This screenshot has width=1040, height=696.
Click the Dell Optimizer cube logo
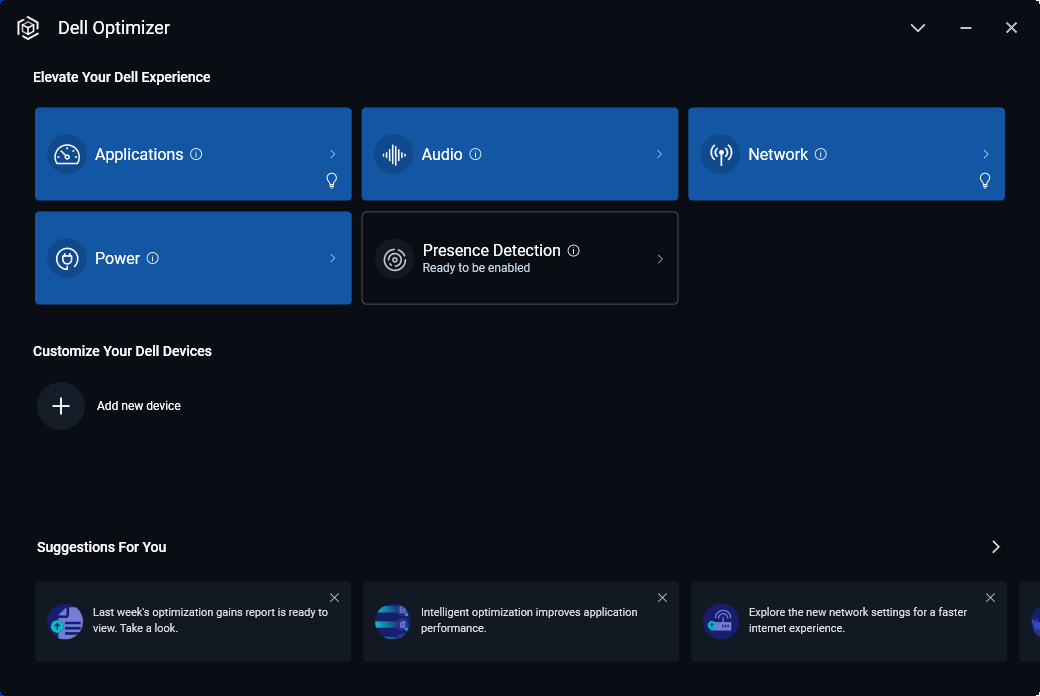pyautogui.click(x=28, y=28)
